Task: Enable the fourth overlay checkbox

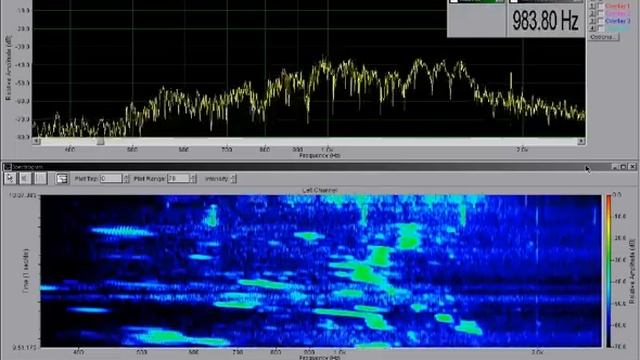Action: click(600, 28)
